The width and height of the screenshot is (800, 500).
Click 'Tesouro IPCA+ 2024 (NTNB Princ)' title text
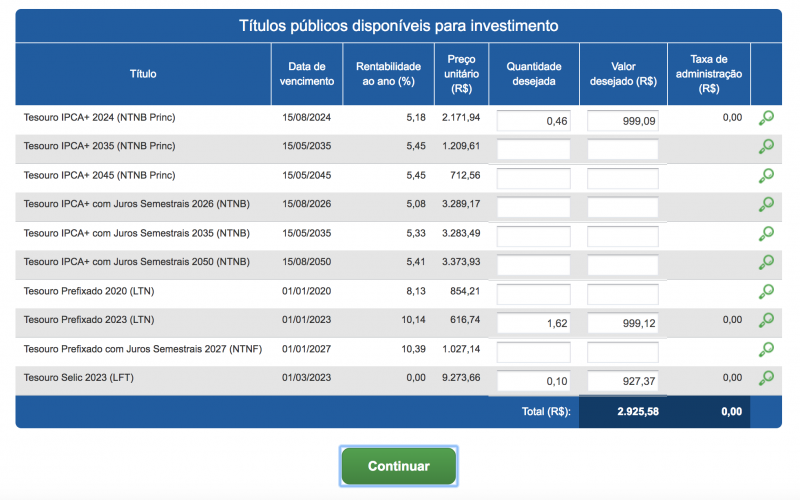(99, 117)
